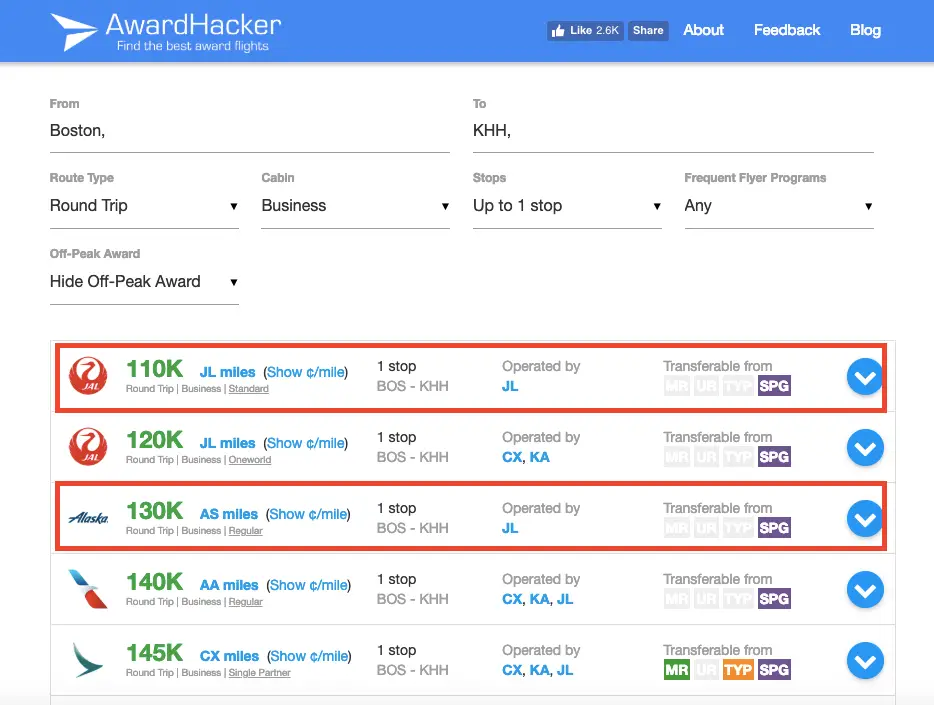Click the CX miles link
Viewport: 934px width, 705px height.
(x=229, y=656)
